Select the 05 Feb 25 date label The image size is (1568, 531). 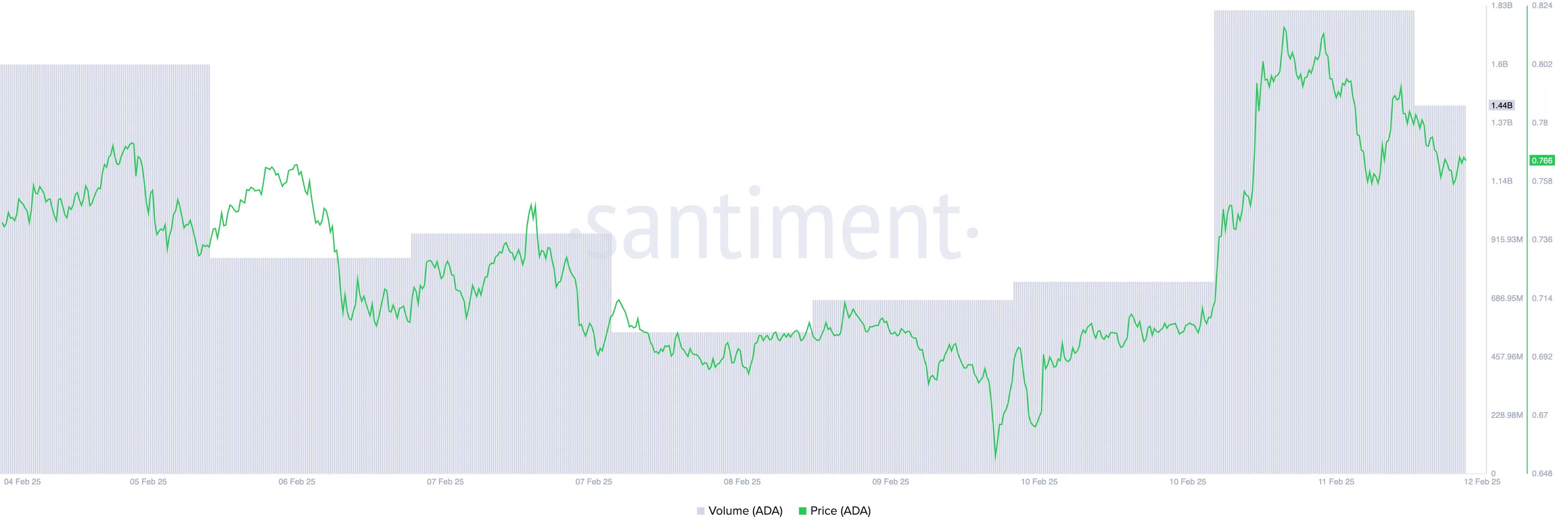(x=148, y=482)
